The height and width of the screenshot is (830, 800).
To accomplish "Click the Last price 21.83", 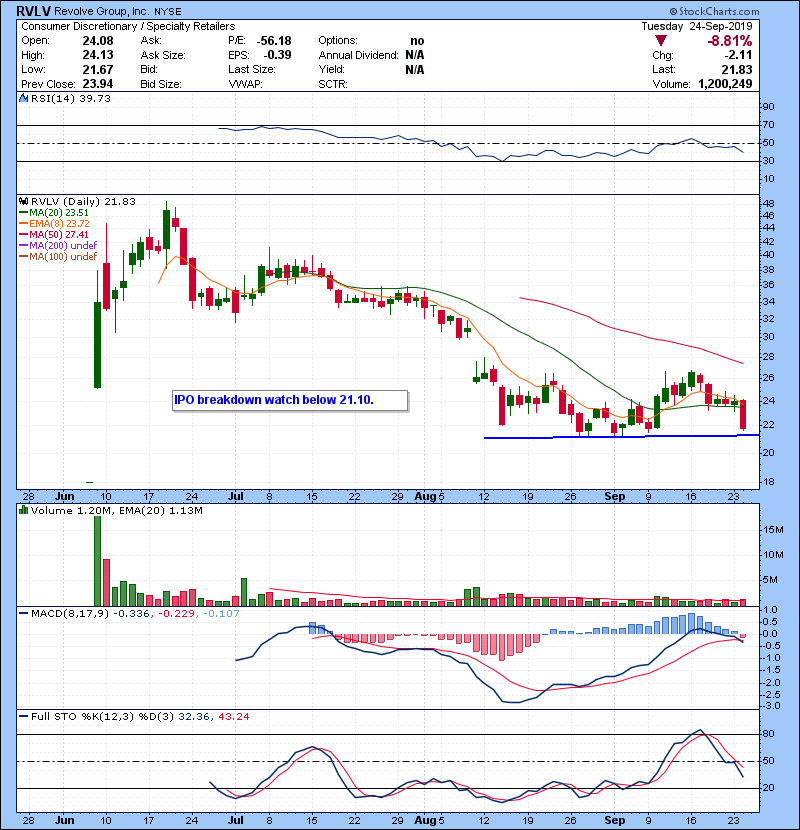I will point(737,69).
